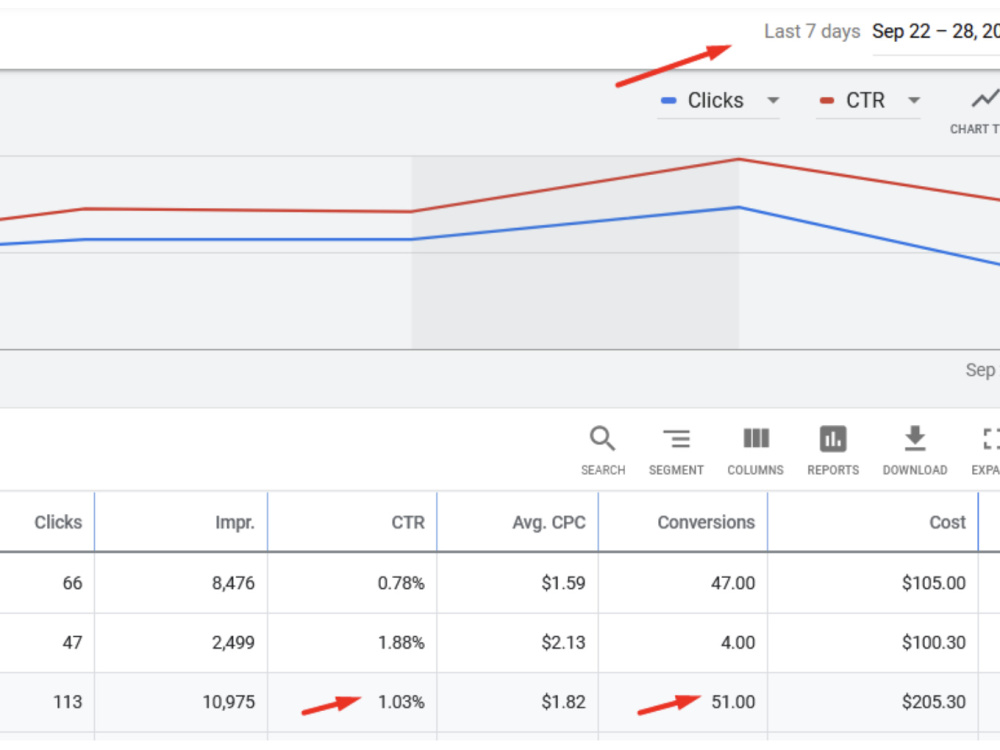
Task: Open the date range Sep 22 – 28 selector
Action: click(936, 31)
